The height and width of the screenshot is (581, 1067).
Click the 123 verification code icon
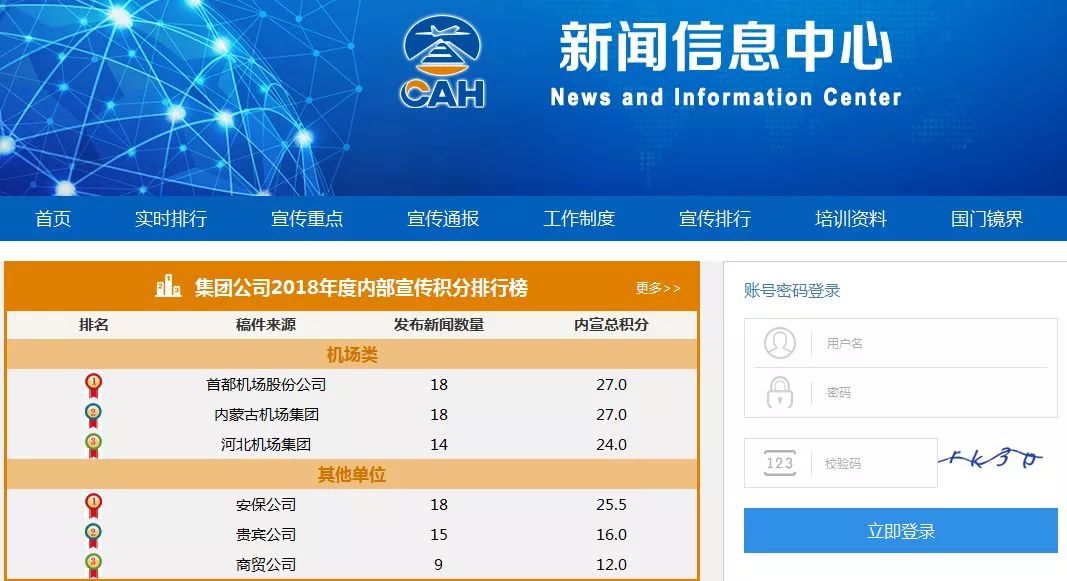(x=779, y=463)
